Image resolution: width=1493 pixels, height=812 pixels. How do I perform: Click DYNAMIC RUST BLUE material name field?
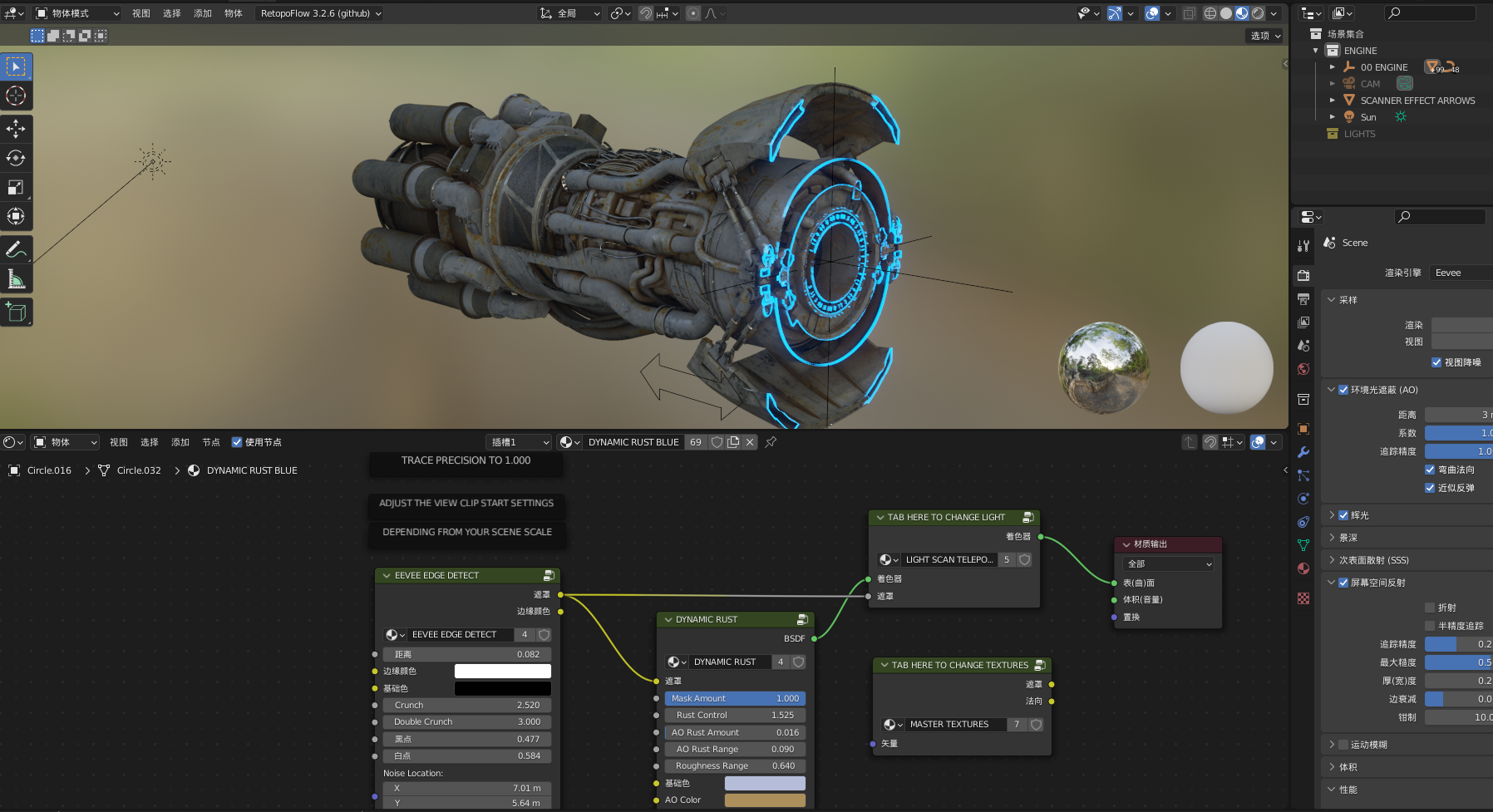point(633,442)
